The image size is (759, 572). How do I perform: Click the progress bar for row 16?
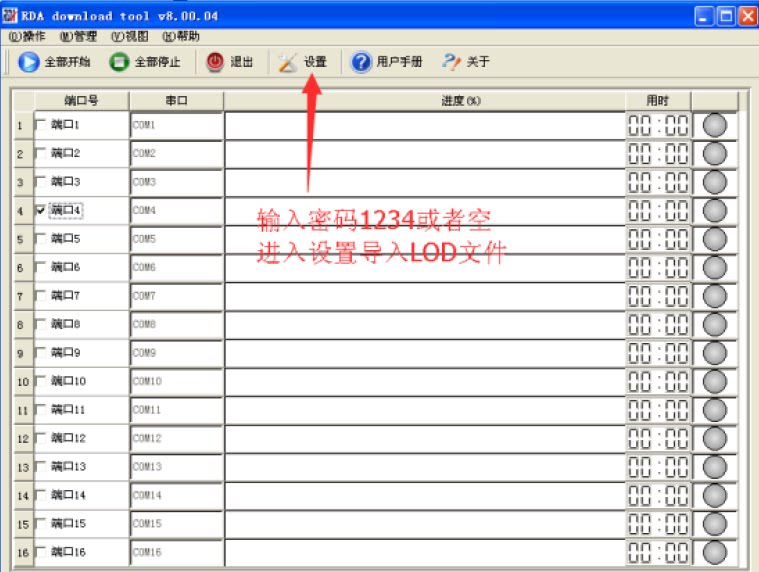425,553
